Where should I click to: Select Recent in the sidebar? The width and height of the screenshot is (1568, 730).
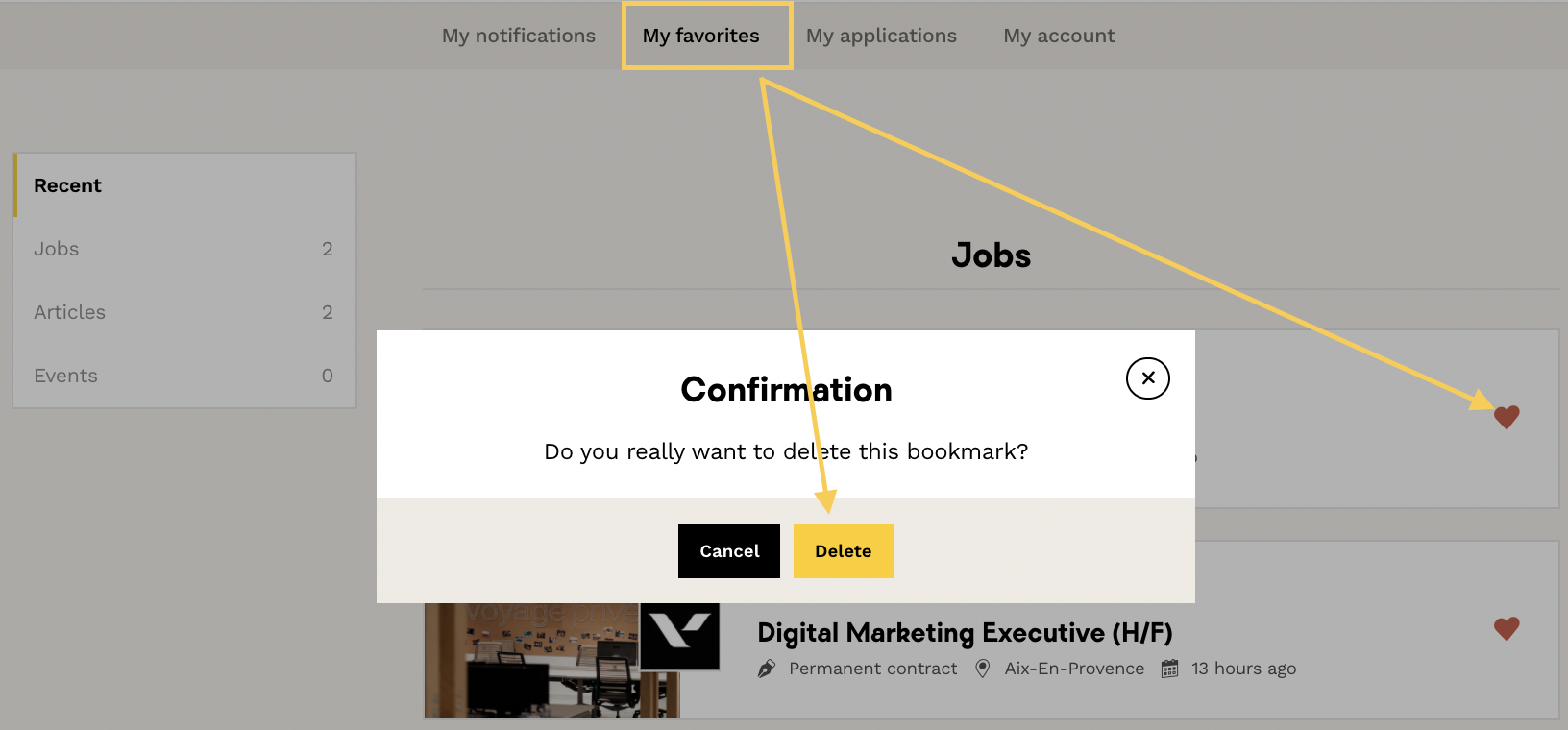coord(68,185)
